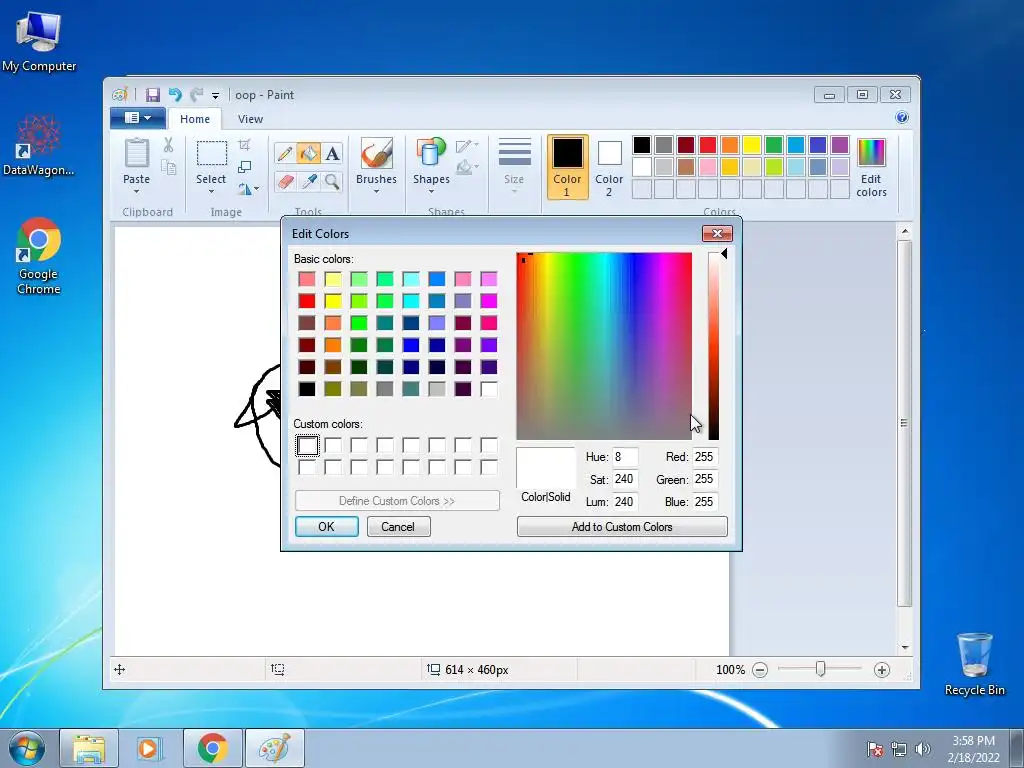Select the Pencil tool
Screen dimensions: 1024x768
coord(285,153)
